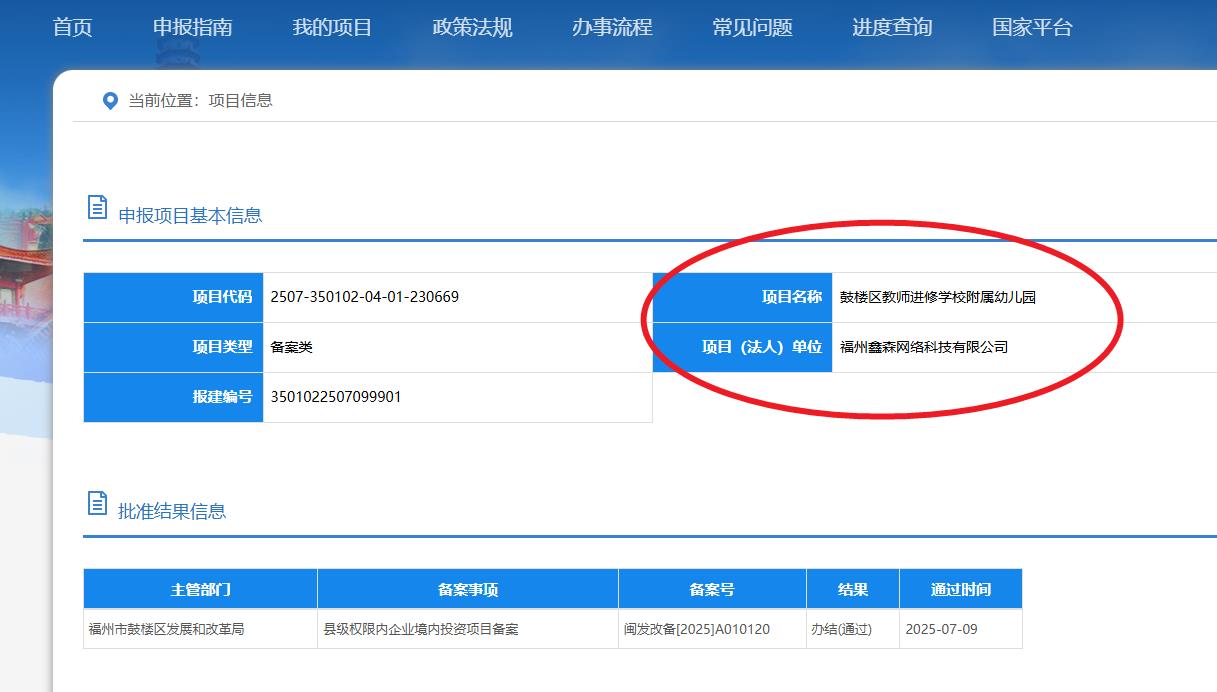The image size is (1217, 692).
Task: Select 政策法规 in the navigation bar
Action: 472,27
